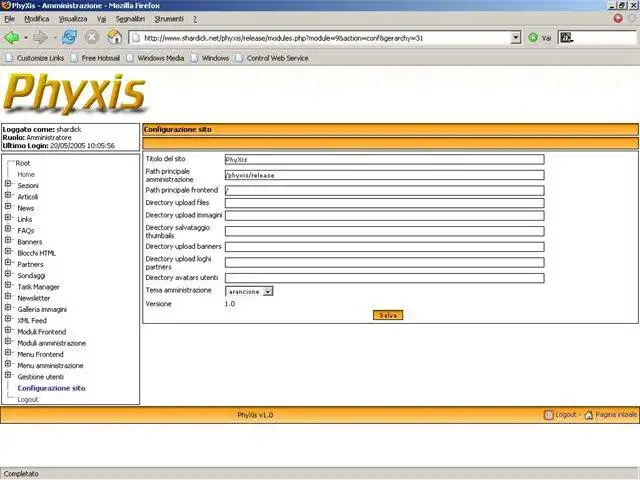This screenshot has height=480, width=640.
Task: Focus the Directory salvataggio thumbnails field
Action: [x=384, y=231]
